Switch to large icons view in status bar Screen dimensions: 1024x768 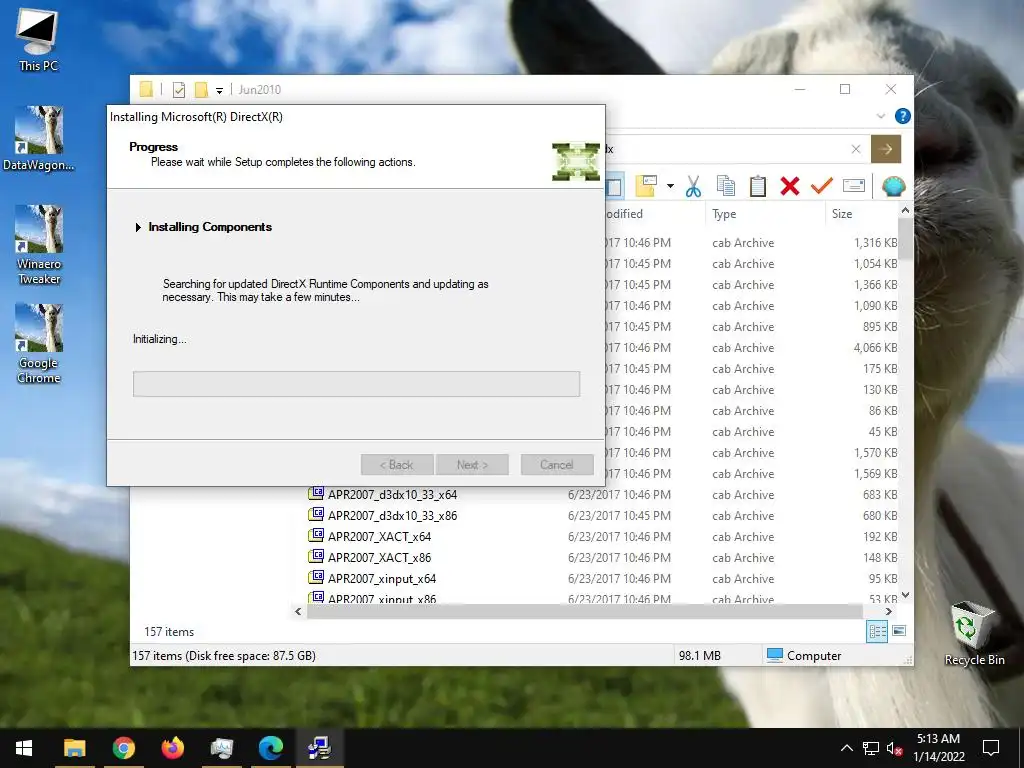(x=899, y=631)
